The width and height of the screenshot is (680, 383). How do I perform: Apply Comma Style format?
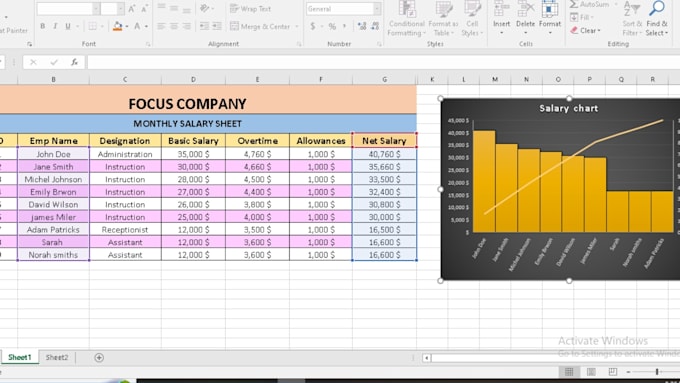click(344, 26)
